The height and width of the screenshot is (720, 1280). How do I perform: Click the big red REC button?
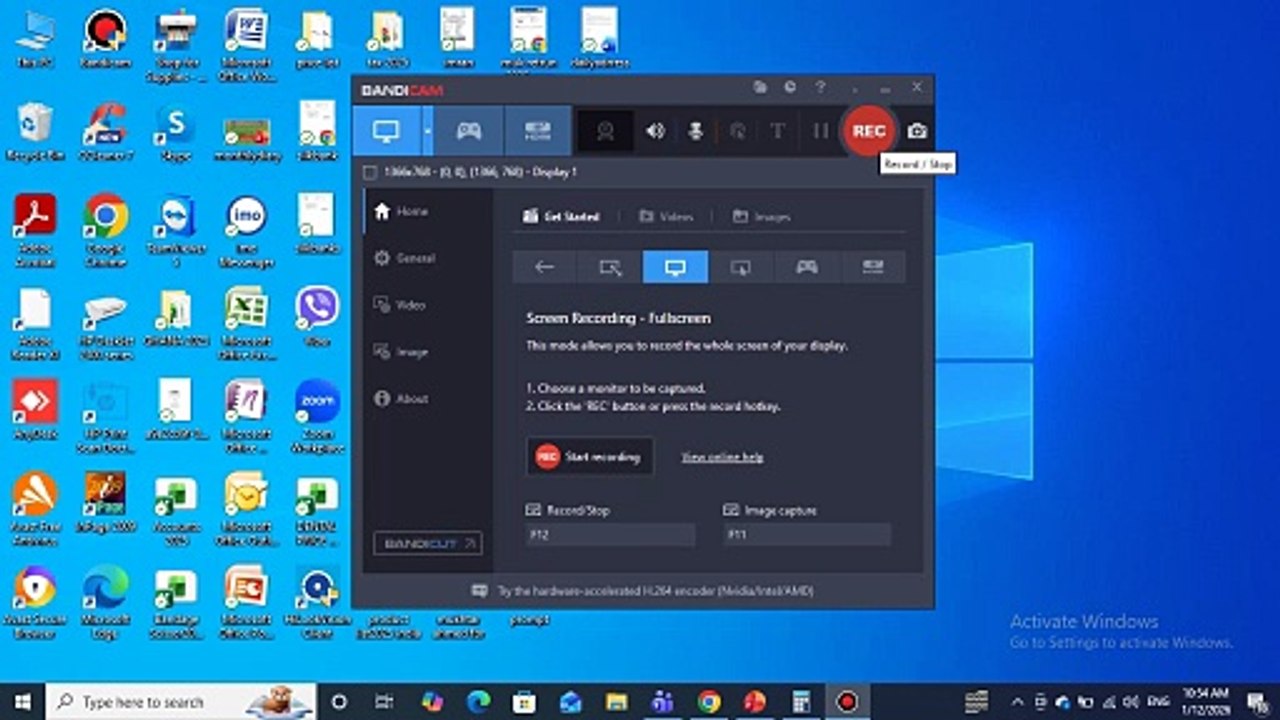click(868, 131)
